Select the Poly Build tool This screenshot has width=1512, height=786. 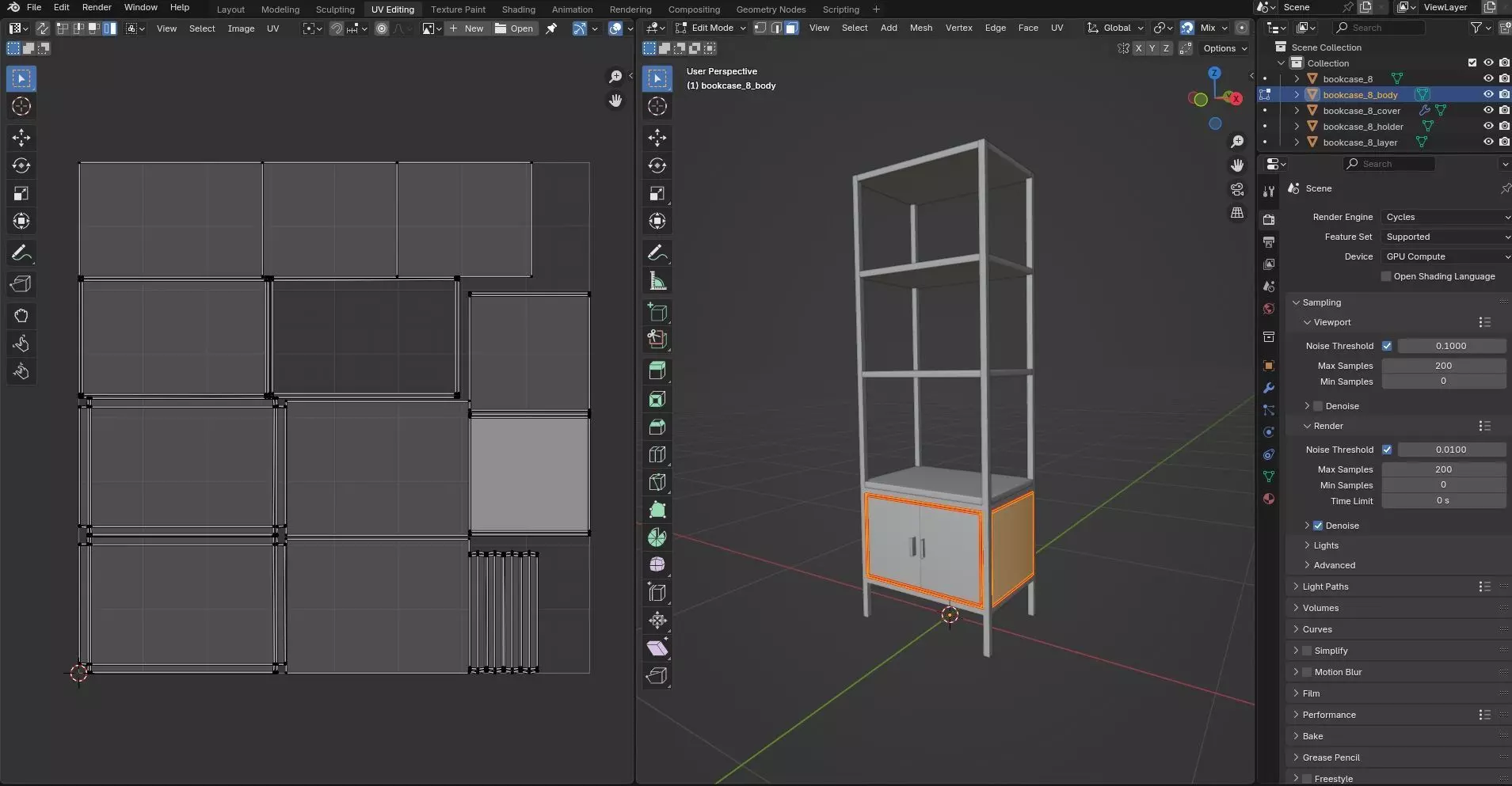pos(657,510)
